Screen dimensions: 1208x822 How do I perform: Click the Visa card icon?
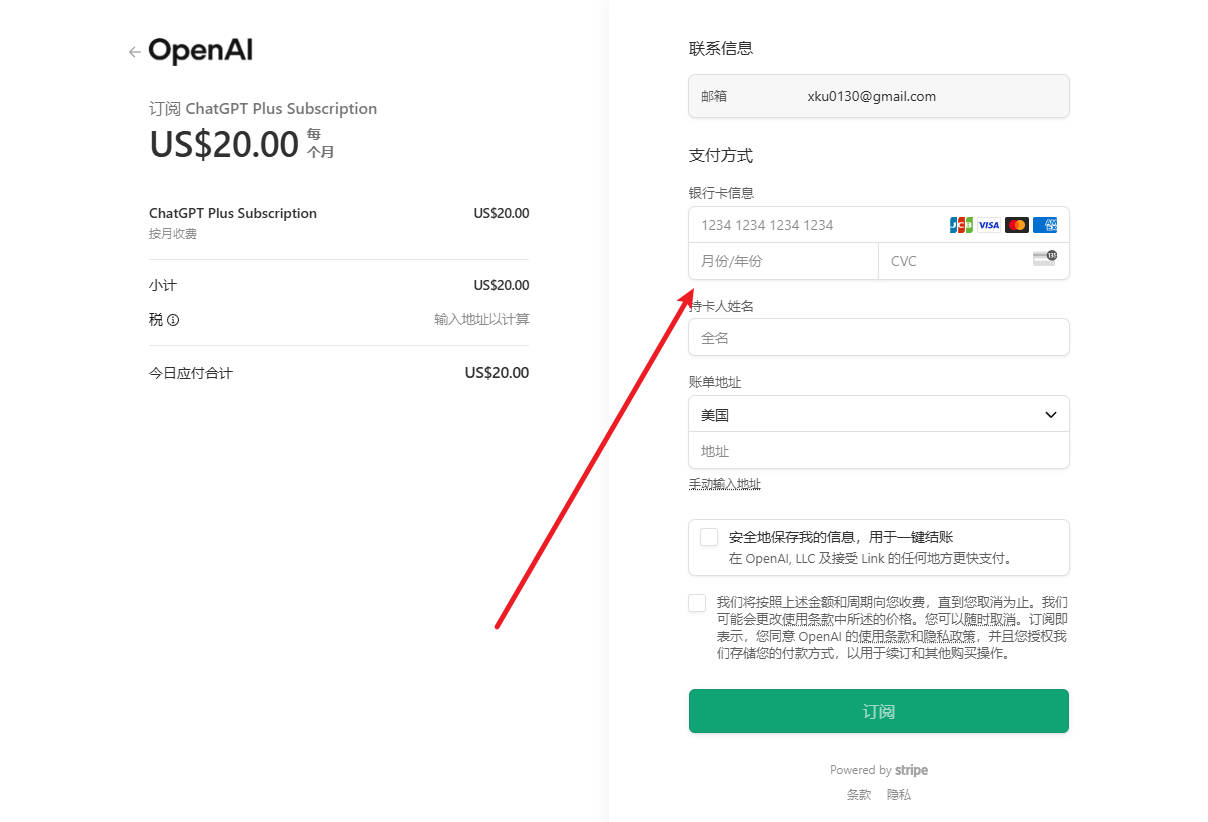click(x=989, y=225)
